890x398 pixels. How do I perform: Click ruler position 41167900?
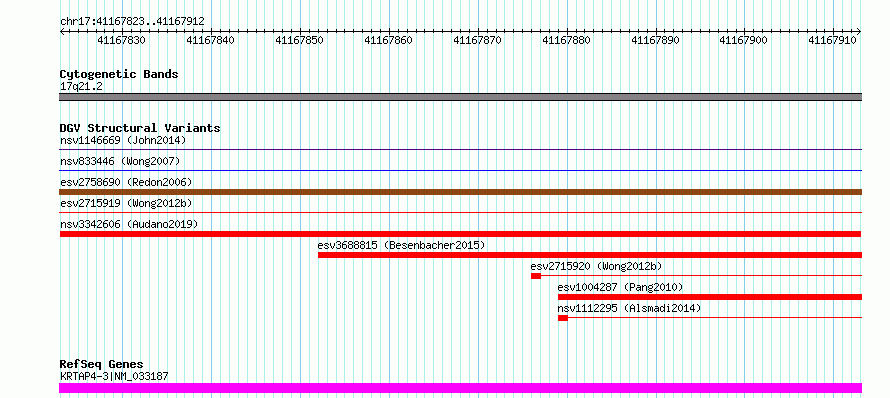click(744, 40)
